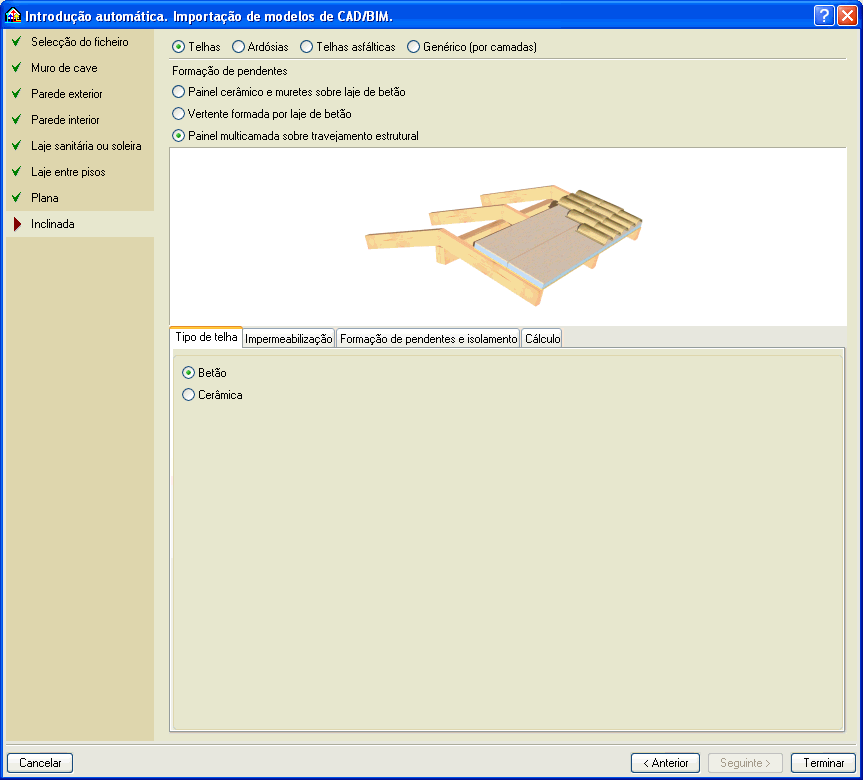This screenshot has width=863, height=780.
Task: Select the Cerâmica tile type
Action: 188,395
